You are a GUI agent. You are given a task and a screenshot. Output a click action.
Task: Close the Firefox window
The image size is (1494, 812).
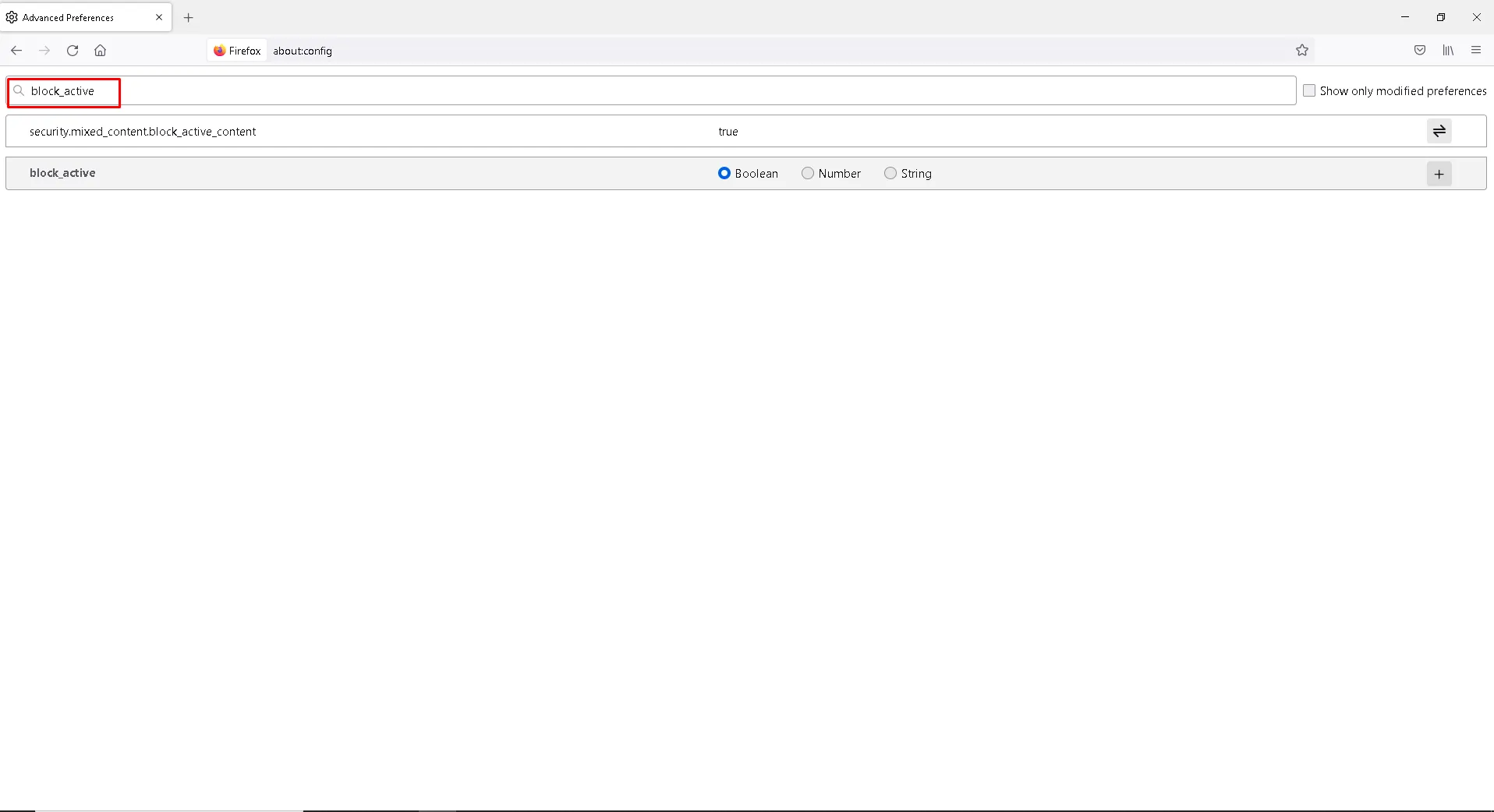point(1476,17)
